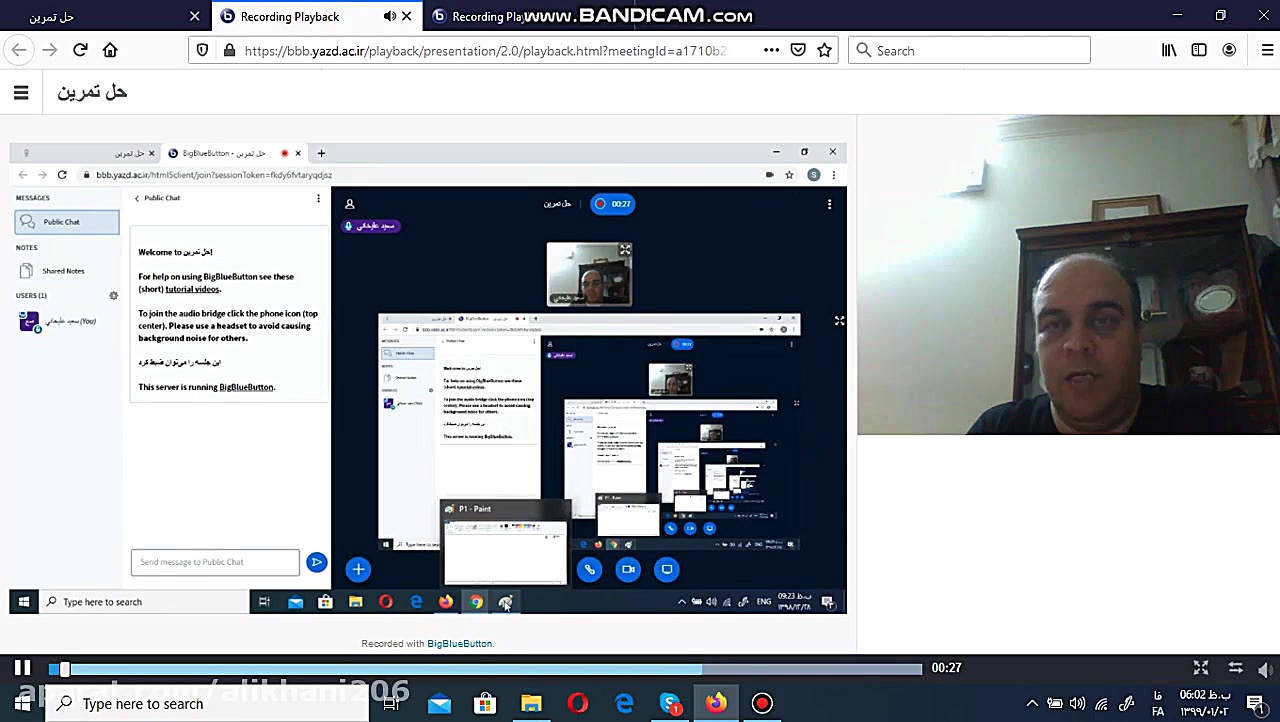Click Send message to Public Chat field

215,562
